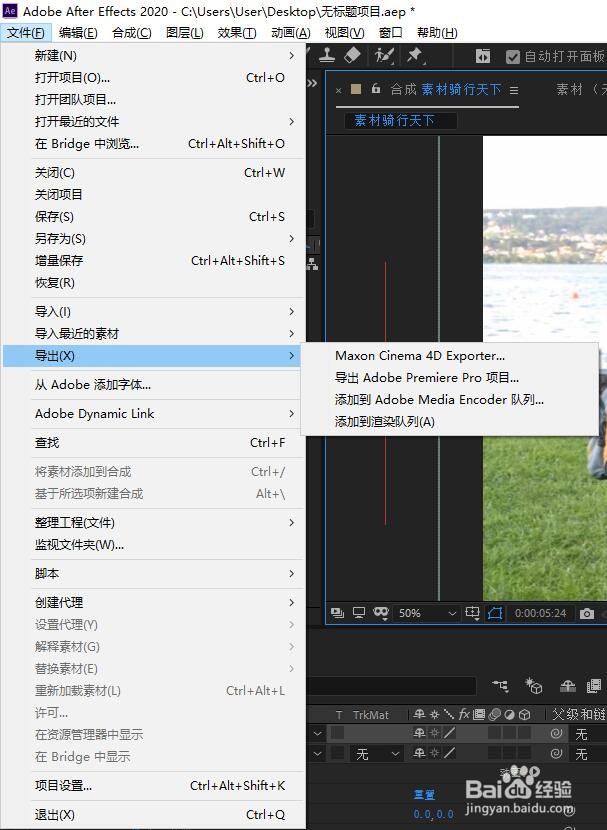The width and height of the screenshot is (607, 830).
Task: Click composition label color swatch in tab
Action: pos(356,89)
